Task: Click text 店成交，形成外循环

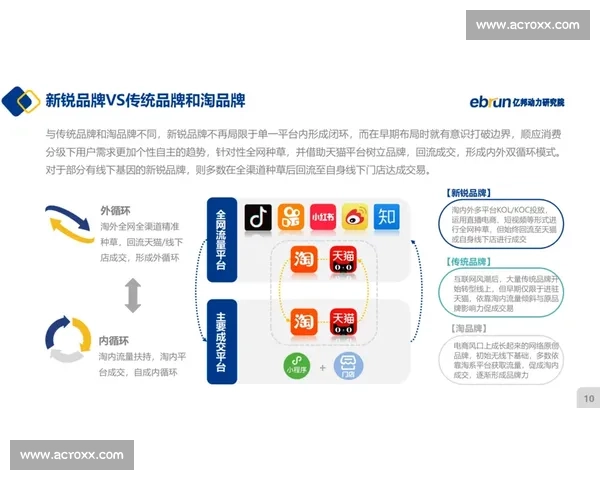Action: pos(140,258)
